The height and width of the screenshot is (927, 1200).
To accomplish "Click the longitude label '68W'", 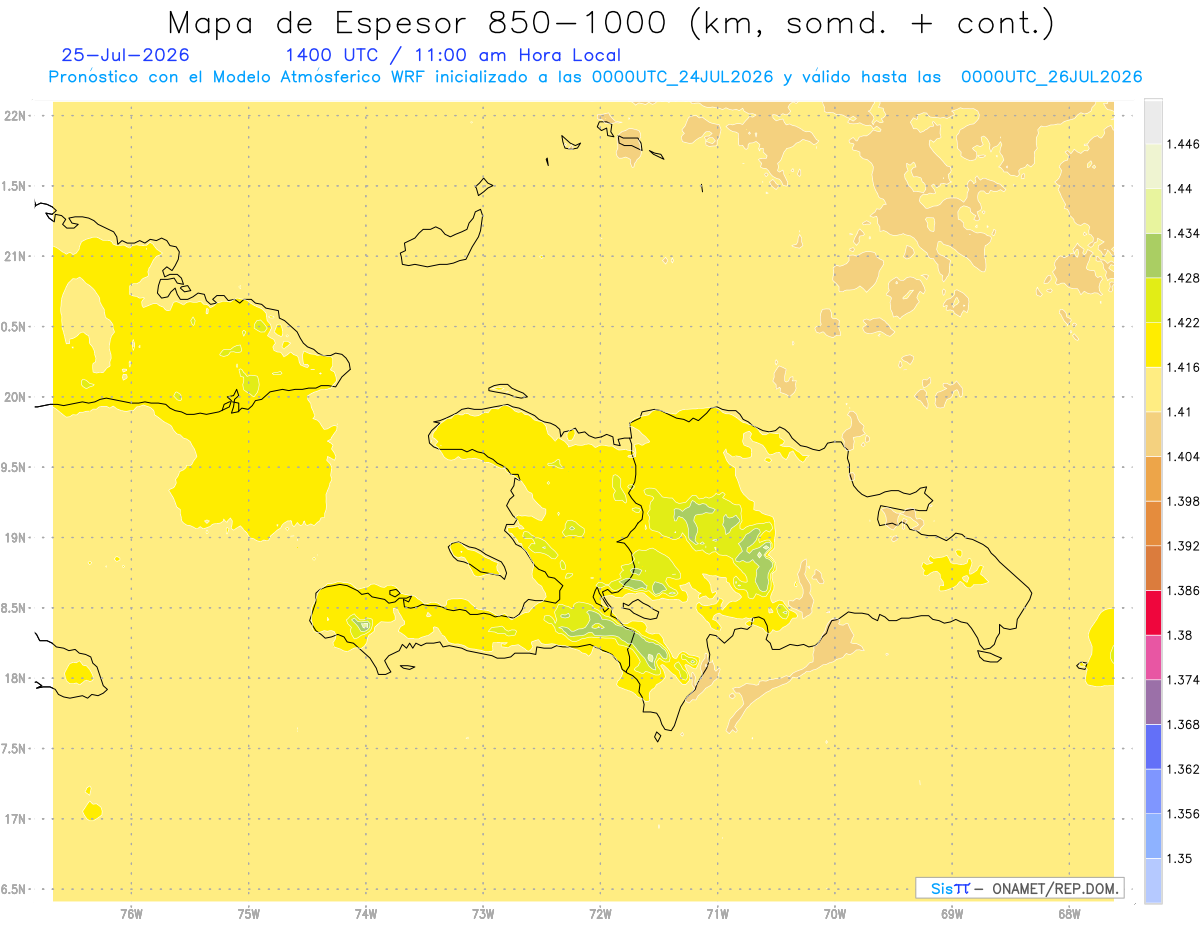I will (x=1069, y=914).
